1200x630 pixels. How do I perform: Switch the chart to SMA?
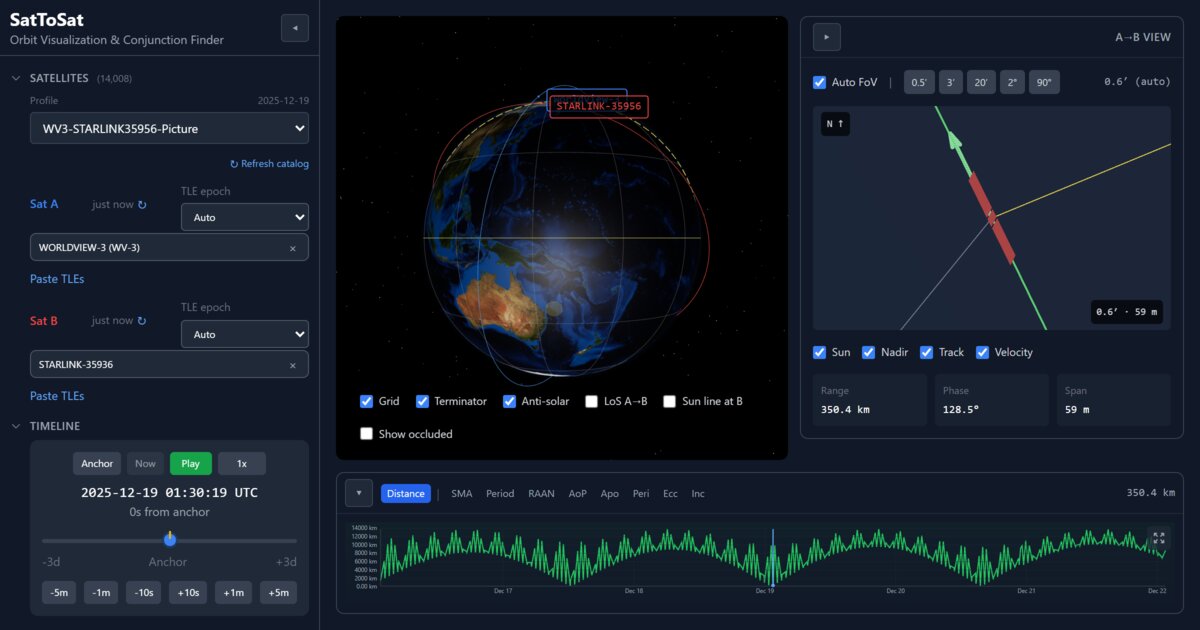[x=464, y=493]
